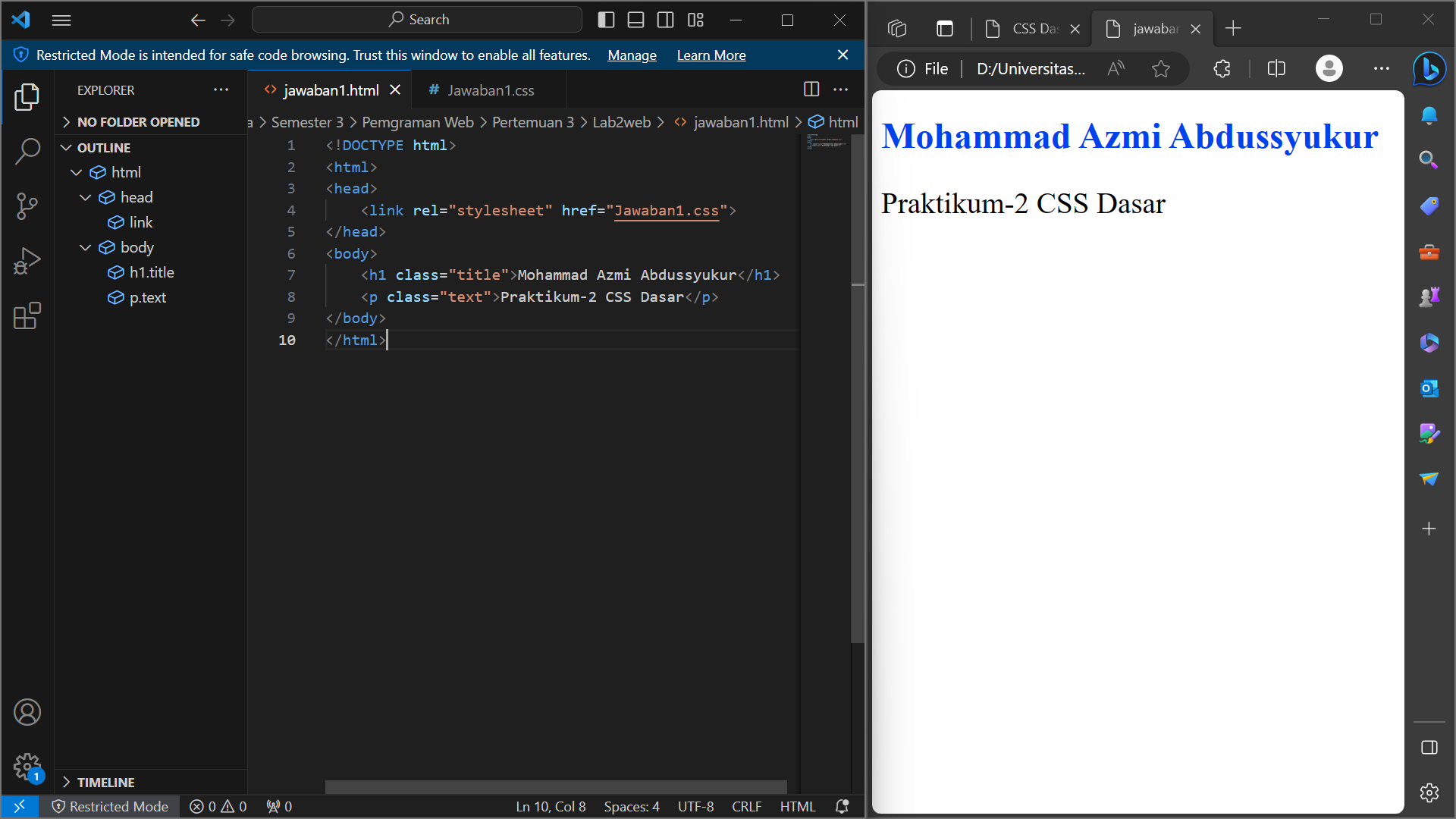Open Source Control view
Screen dimensions: 1456x819
tap(27, 206)
